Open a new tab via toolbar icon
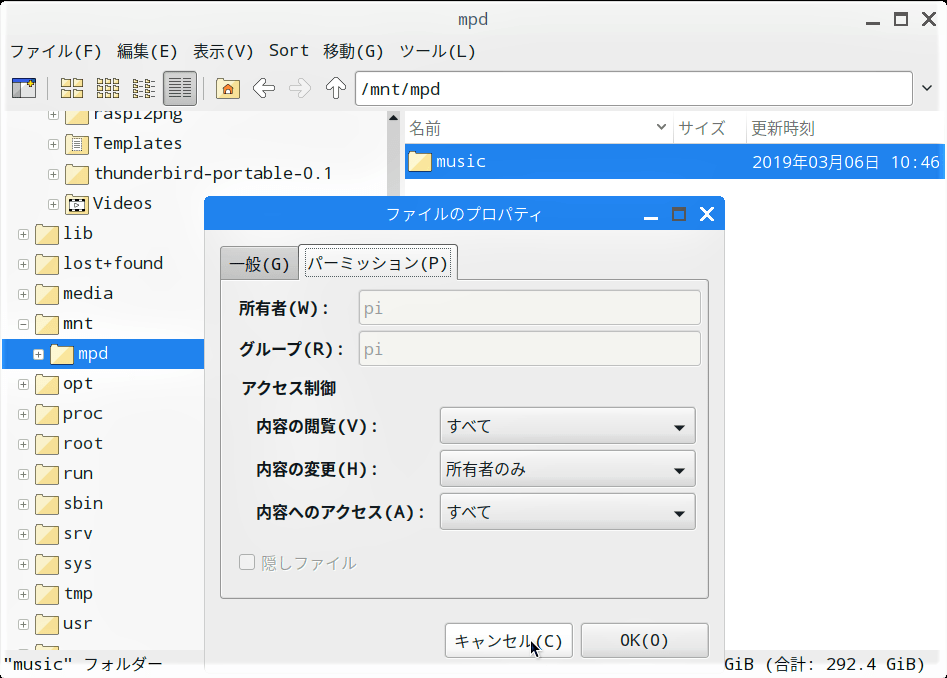Screen dimensions: 947x678 (x=24, y=88)
